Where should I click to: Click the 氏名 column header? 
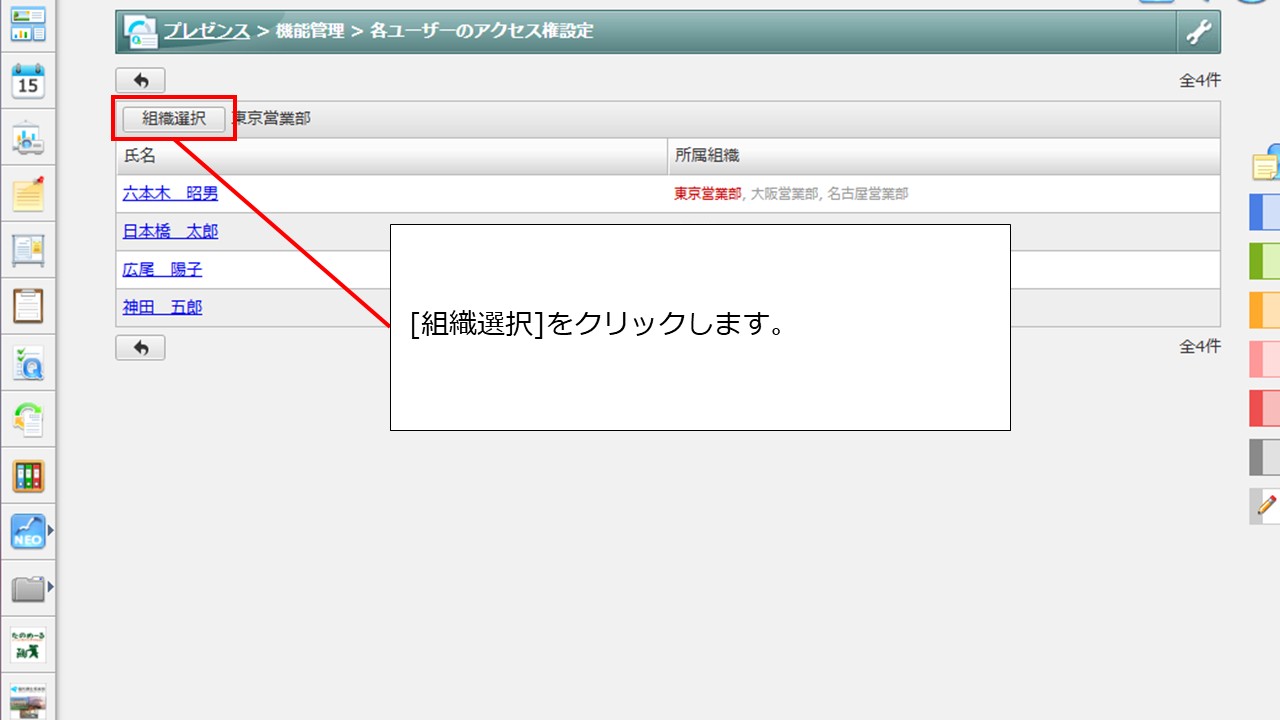pyautogui.click(x=392, y=156)
